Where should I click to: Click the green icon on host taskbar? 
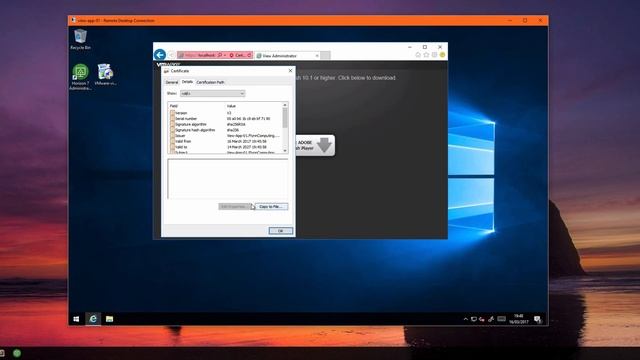pos(17,353)
